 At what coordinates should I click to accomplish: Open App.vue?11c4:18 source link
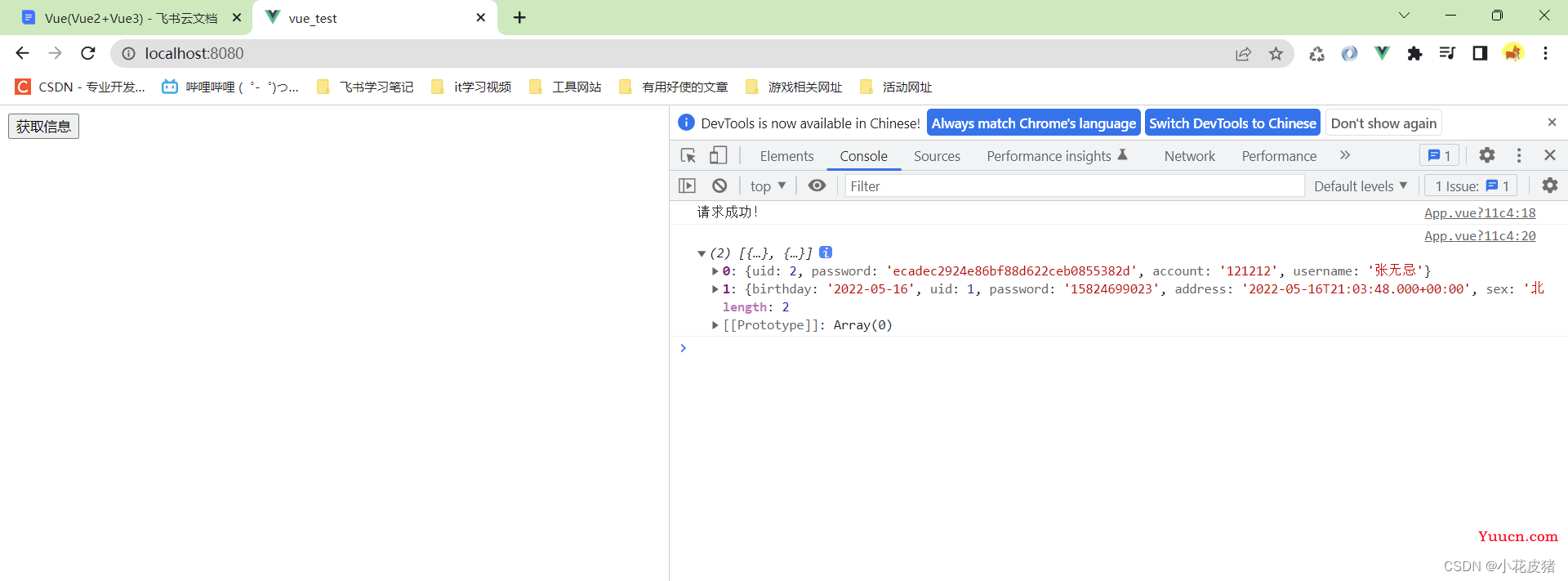coord(1480,212)
